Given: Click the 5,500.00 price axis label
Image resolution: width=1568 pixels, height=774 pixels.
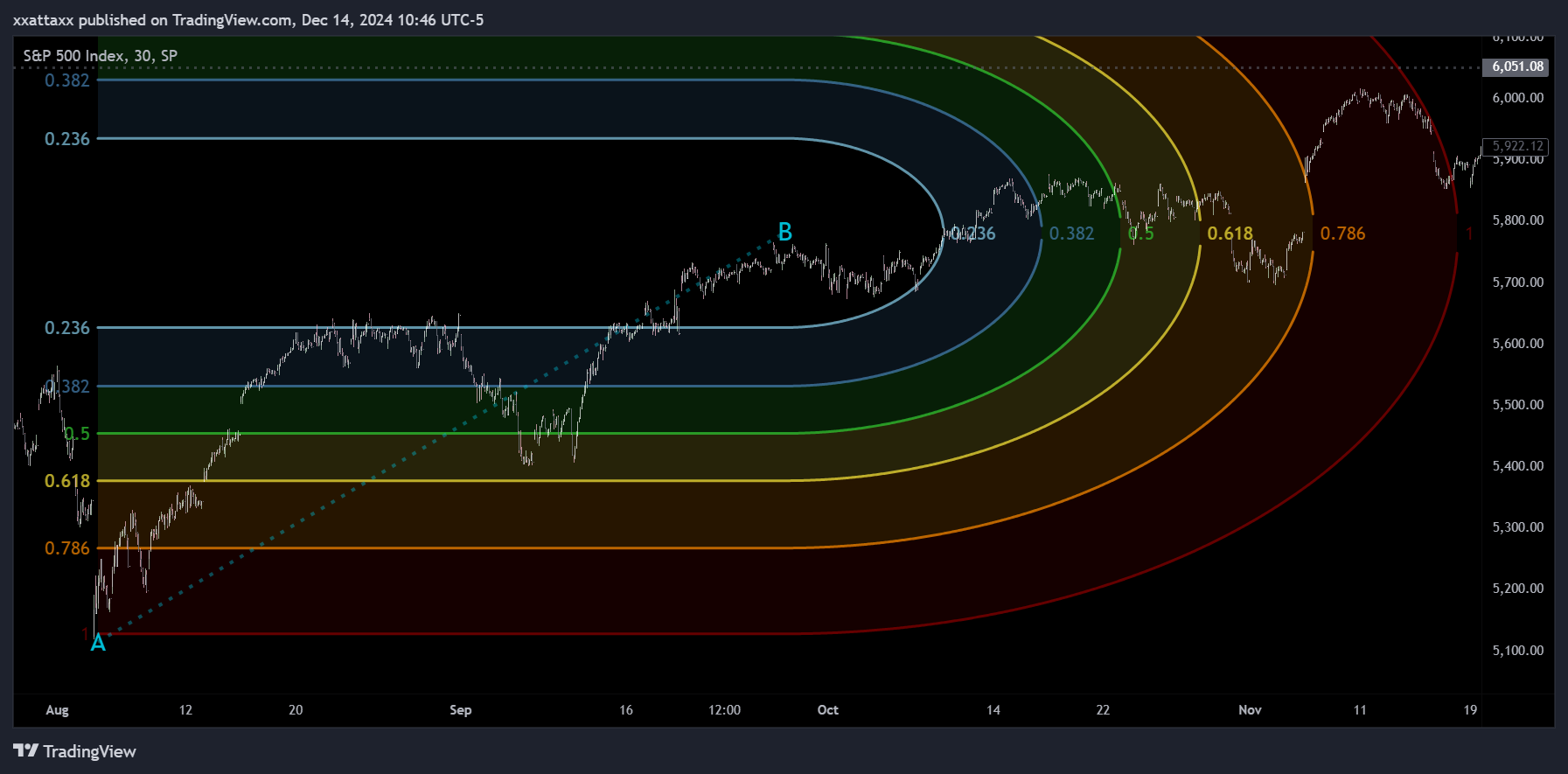Looking at the screenshot, I should 1518,404.
